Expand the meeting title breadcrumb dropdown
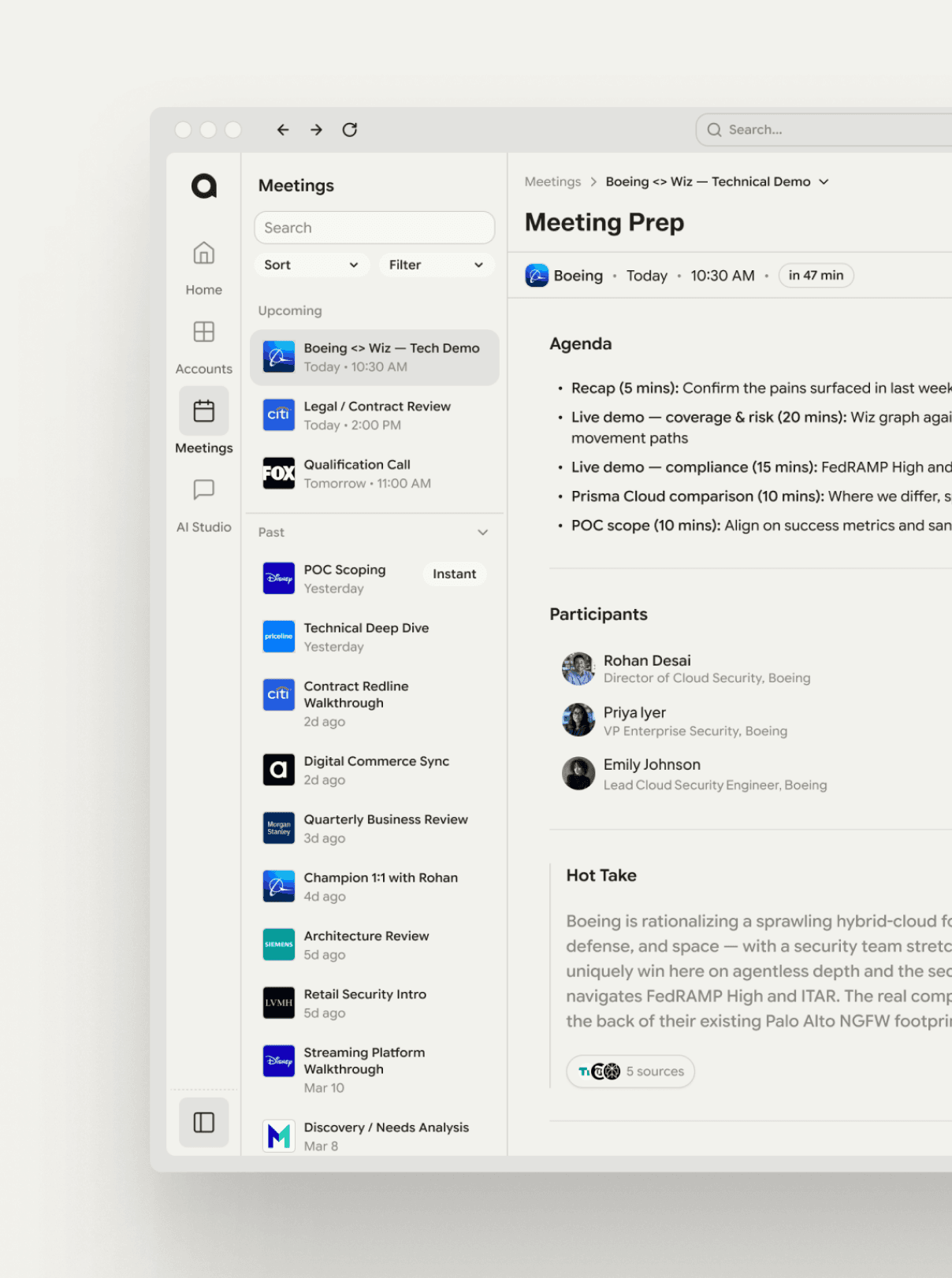Screen dimensions: 952x1278 coord(824,182)
